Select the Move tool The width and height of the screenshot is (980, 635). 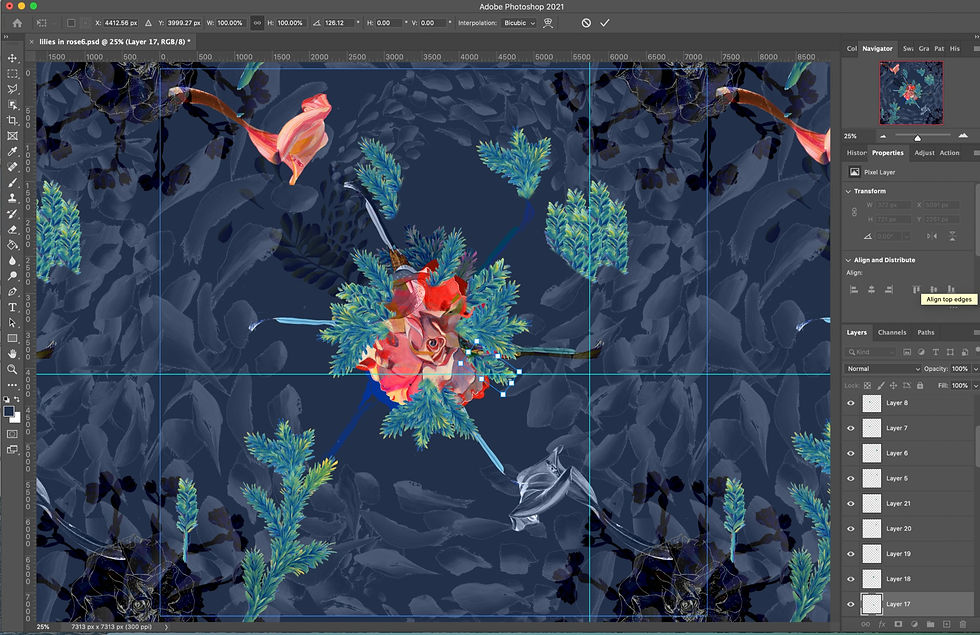point(12,58)
